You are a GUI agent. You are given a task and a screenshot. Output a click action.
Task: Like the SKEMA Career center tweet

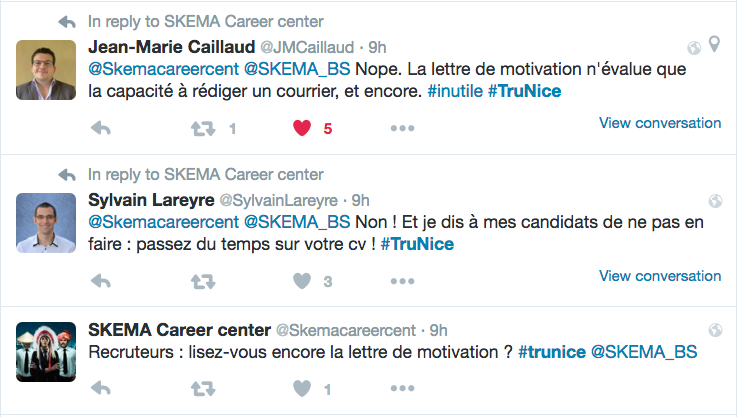click(x=302, y=387)
